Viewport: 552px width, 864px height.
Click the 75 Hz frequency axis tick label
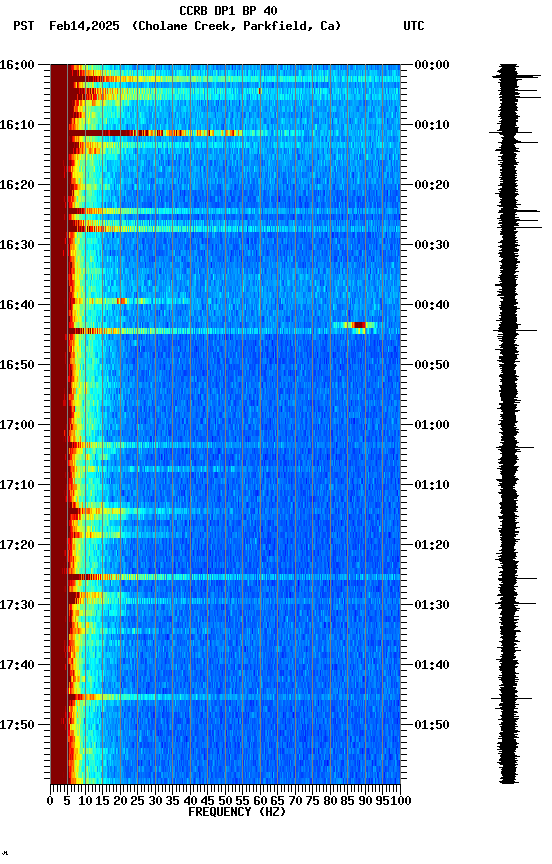pos(312,801)
